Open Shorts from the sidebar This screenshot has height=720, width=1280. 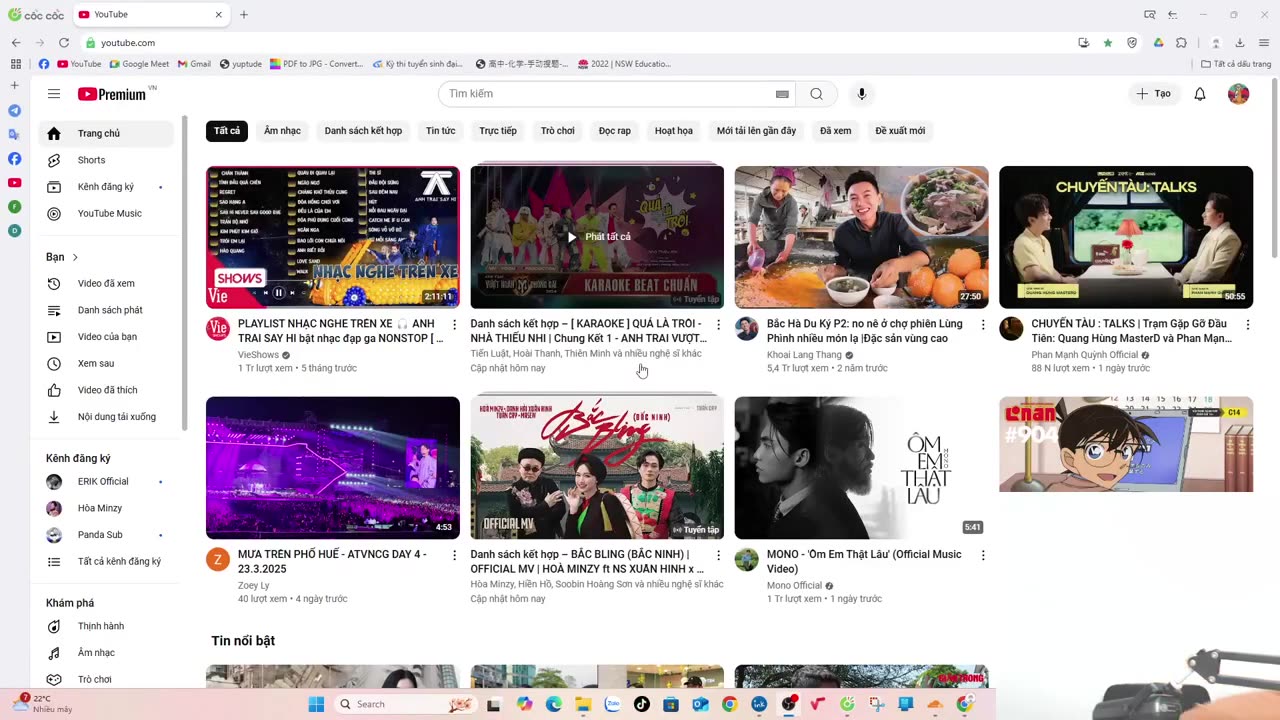[x=108, y=160]
